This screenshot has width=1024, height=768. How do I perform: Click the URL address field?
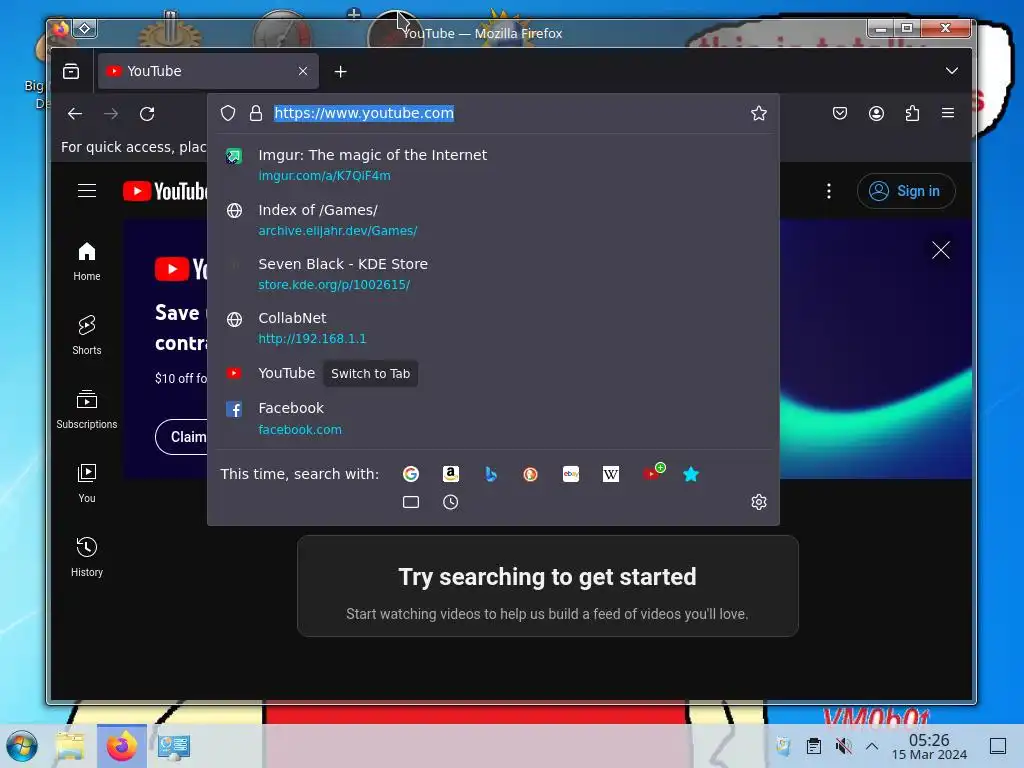[x=493, y=114]
